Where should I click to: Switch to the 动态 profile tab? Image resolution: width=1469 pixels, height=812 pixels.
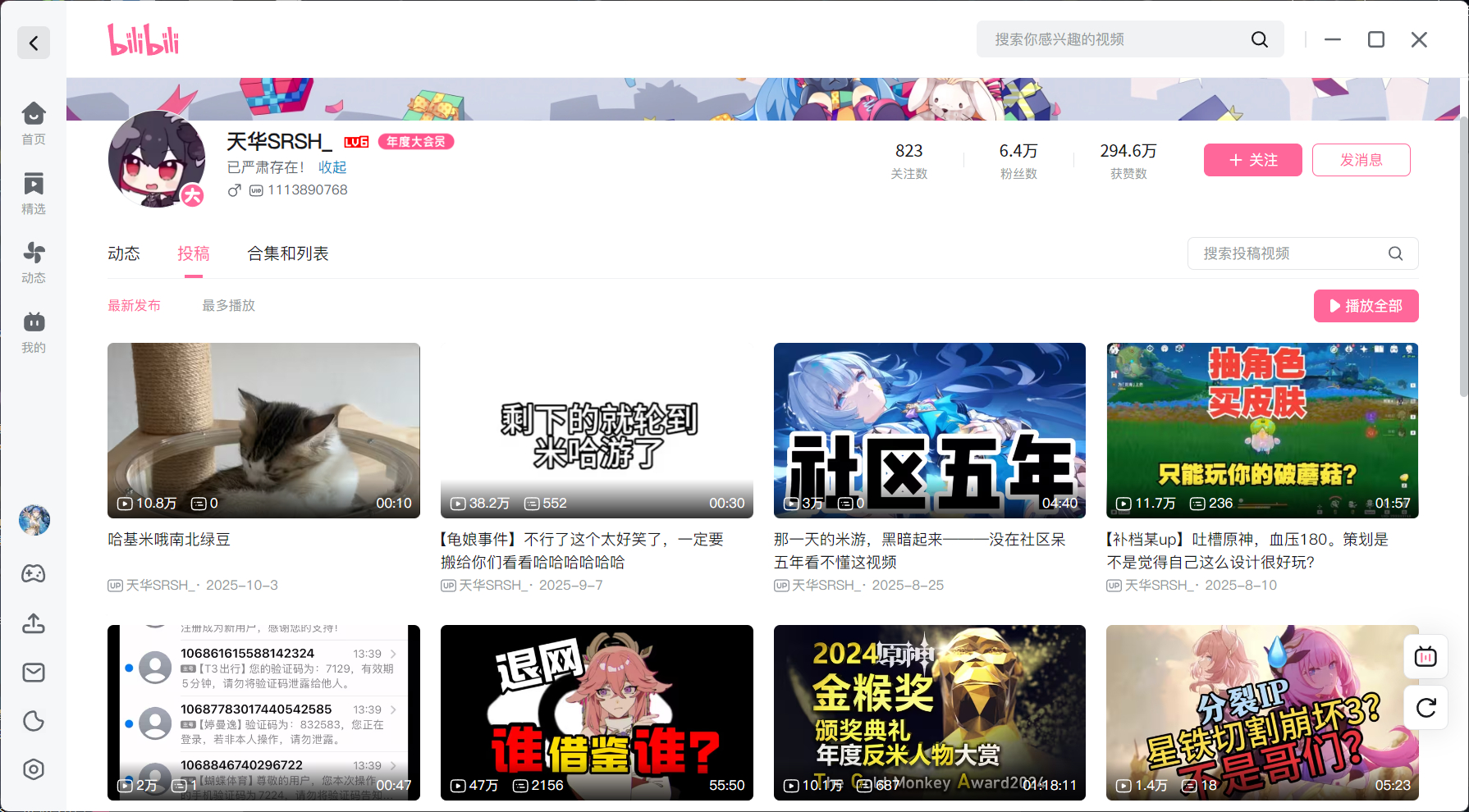(x=124, y=253)
